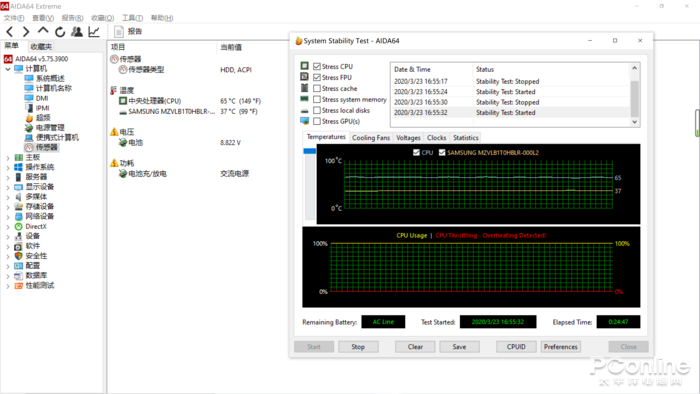Open the graph chart toolbar icon
This screenshot has height=394, width=700.
coord(94,32)
